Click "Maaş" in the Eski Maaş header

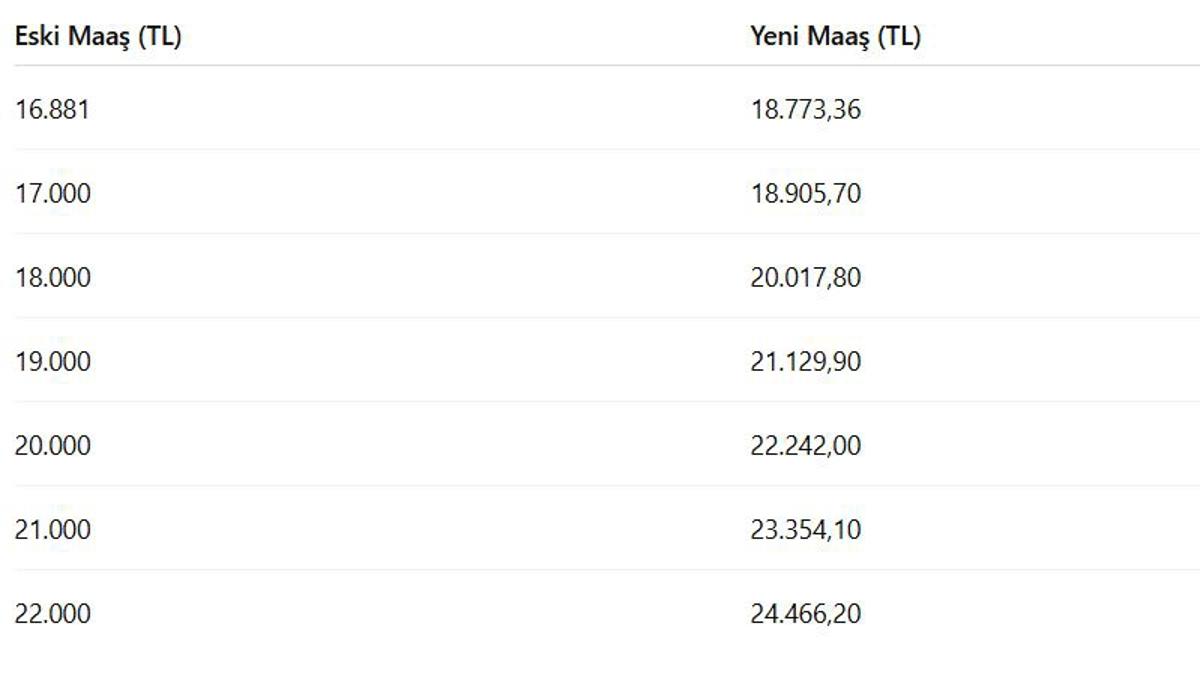(x=98, y=37)
